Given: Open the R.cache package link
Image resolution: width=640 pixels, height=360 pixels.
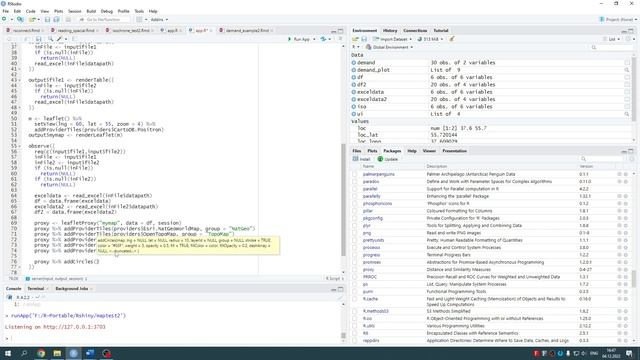Looking at the screenshot, I should point(370,299).
